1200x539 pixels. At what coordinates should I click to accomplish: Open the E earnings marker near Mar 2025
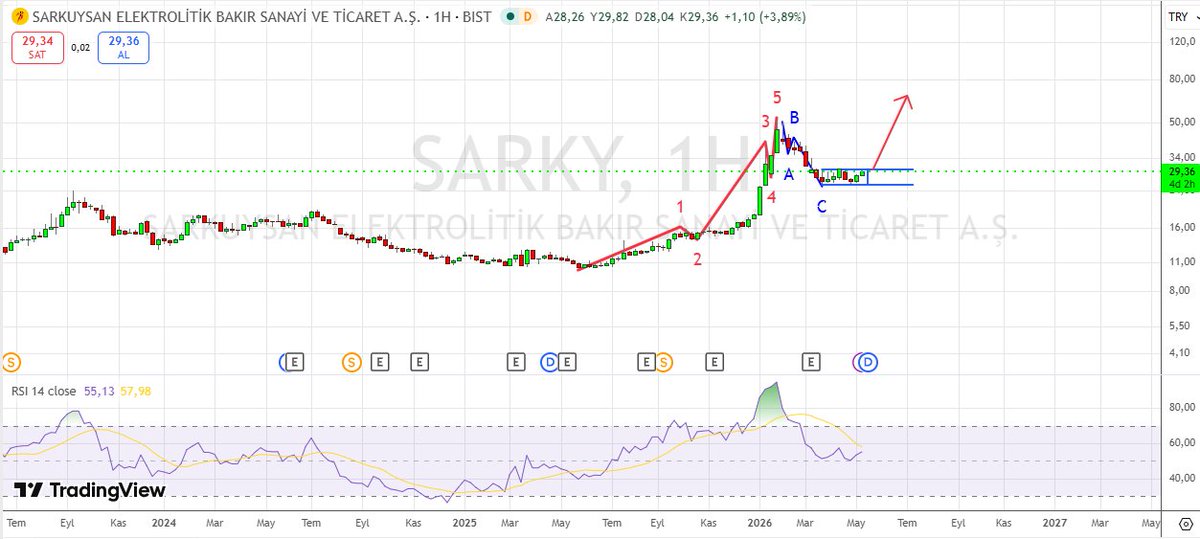pos(516,361)
